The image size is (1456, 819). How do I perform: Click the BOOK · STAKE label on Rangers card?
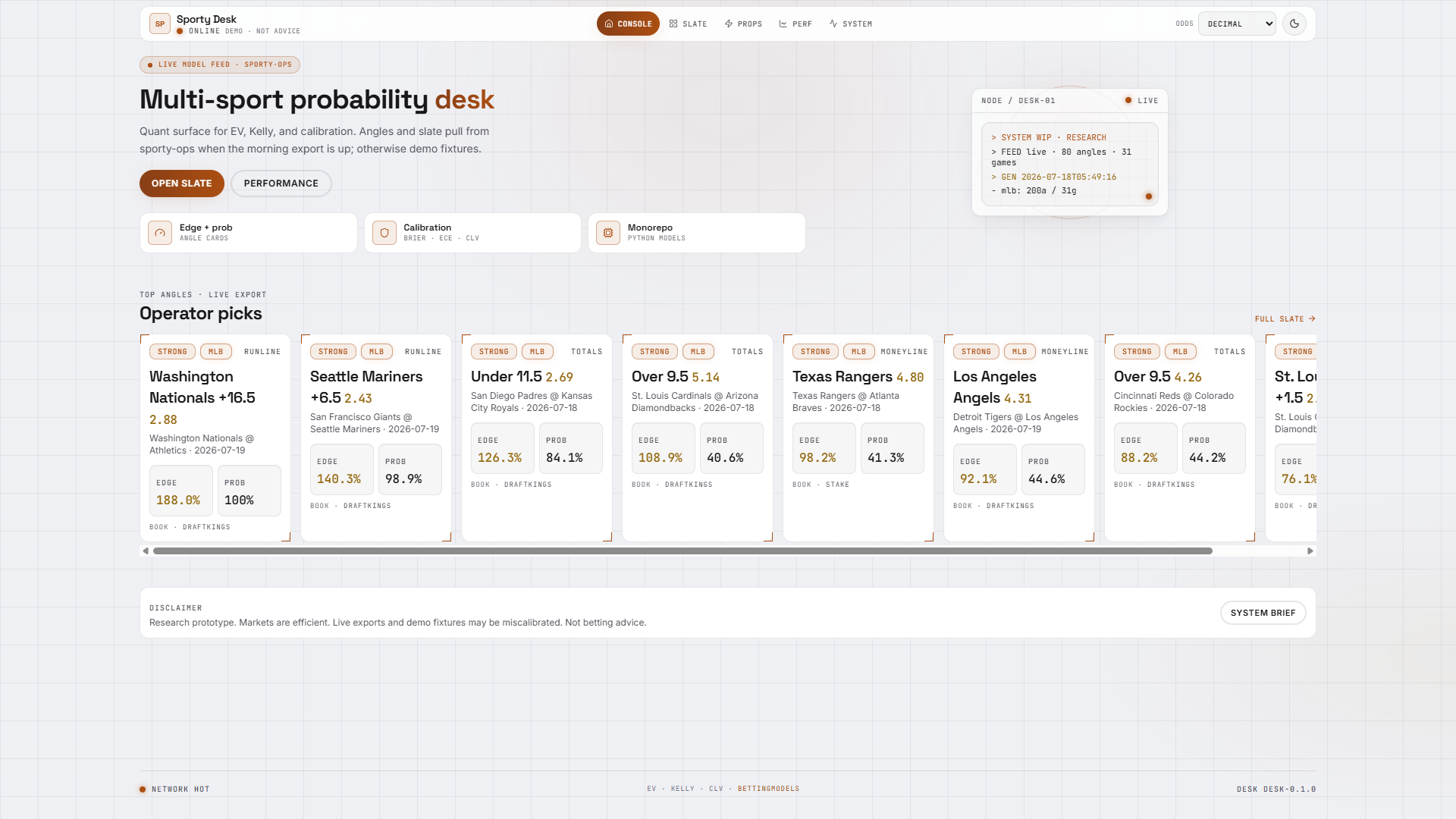tap(821, 485)
